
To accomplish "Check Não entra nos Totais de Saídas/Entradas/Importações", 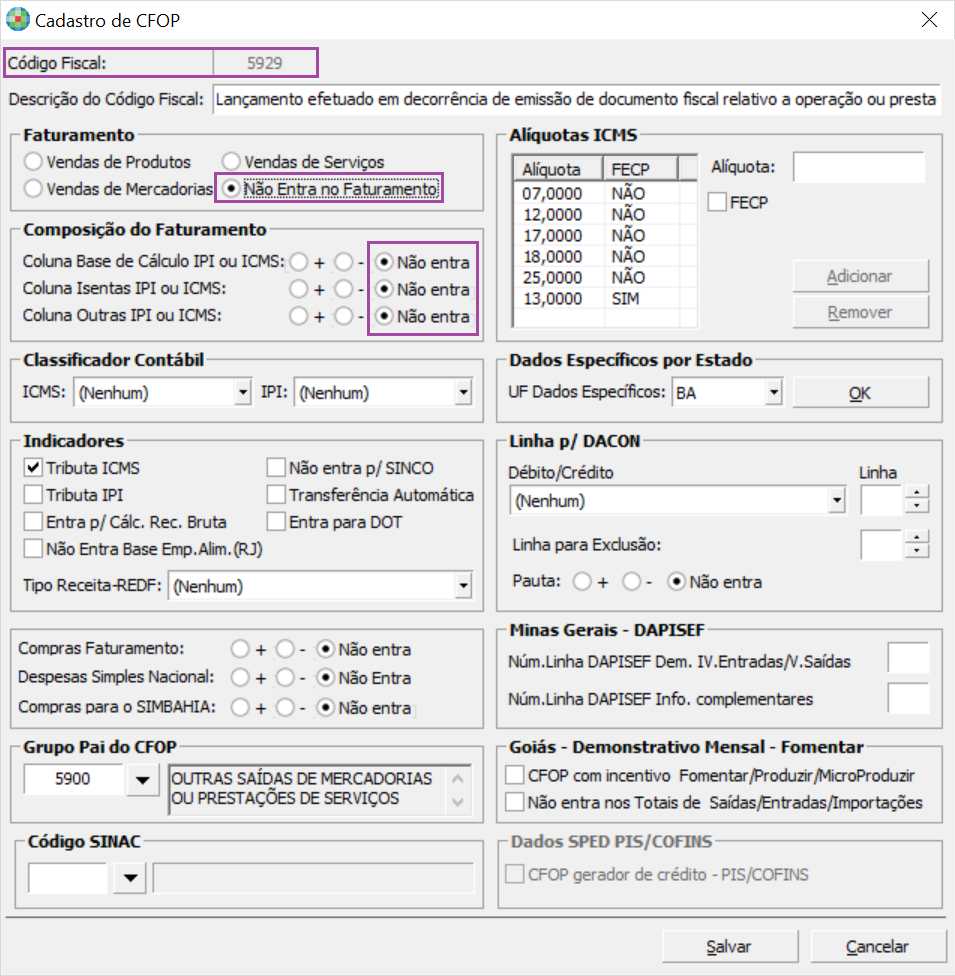I will [x=515, y=802].
